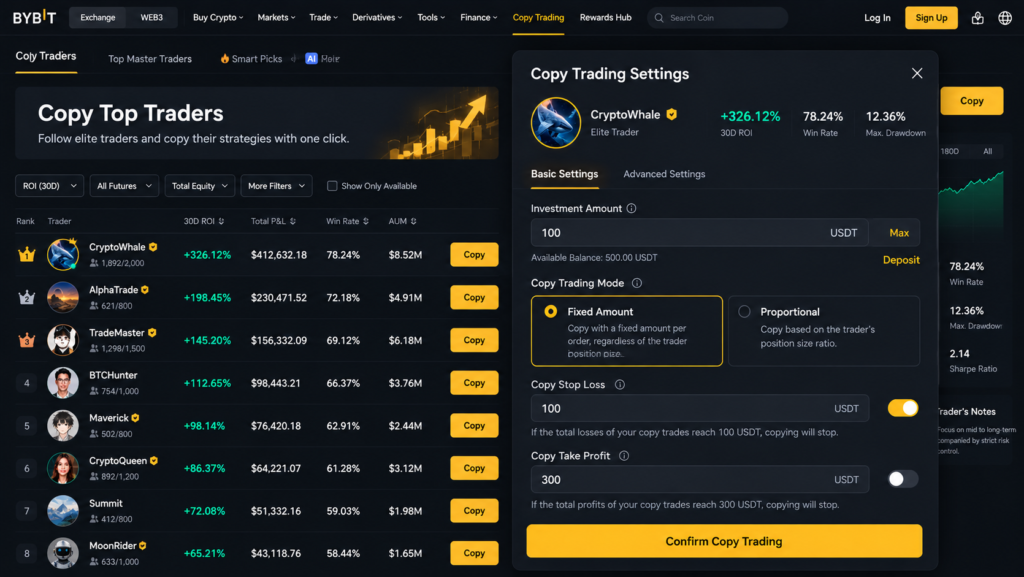Check Show Only Available checkbox
The height and width of the screenshot is (577, 1024).
click(332, 186)
